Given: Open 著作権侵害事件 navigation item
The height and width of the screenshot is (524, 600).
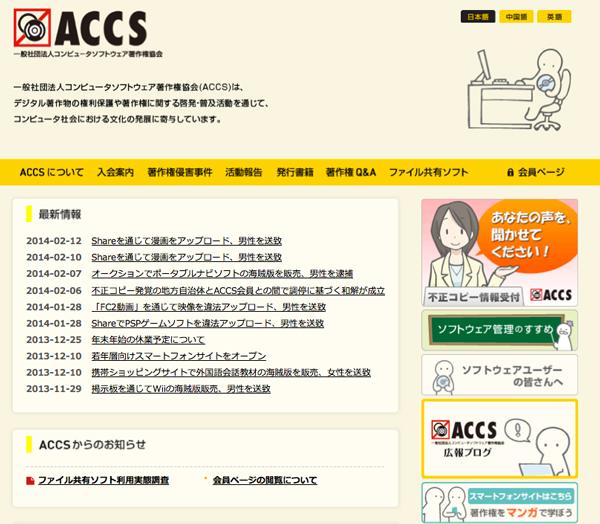Looking at the screenshot, I should point(180,172).
